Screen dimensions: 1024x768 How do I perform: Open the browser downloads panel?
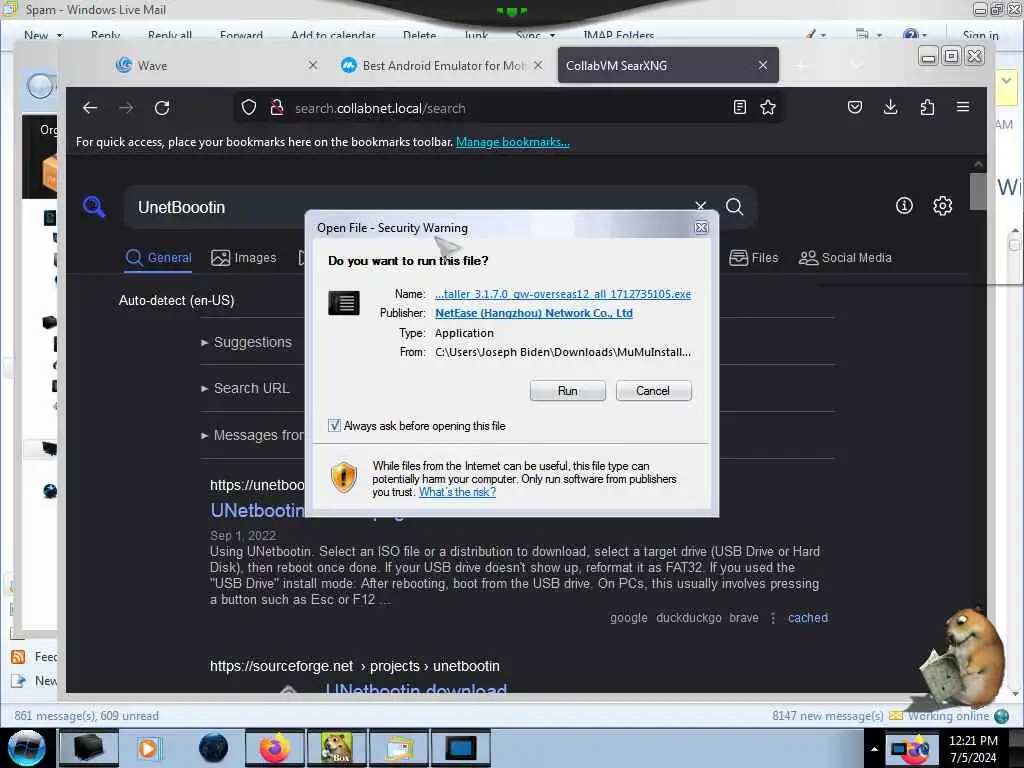pos(890,107)
